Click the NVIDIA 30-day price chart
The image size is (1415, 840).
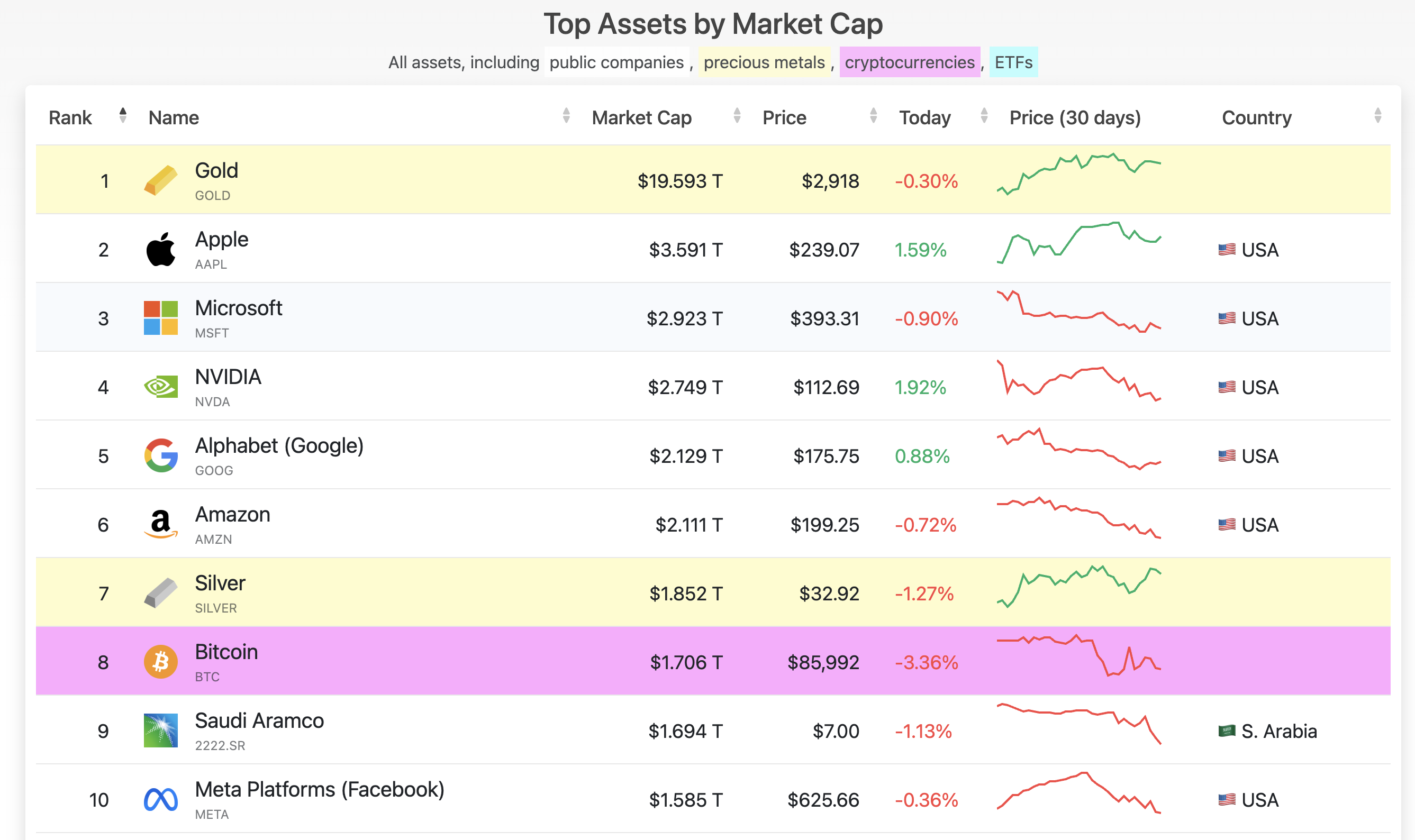[1078, 380]
